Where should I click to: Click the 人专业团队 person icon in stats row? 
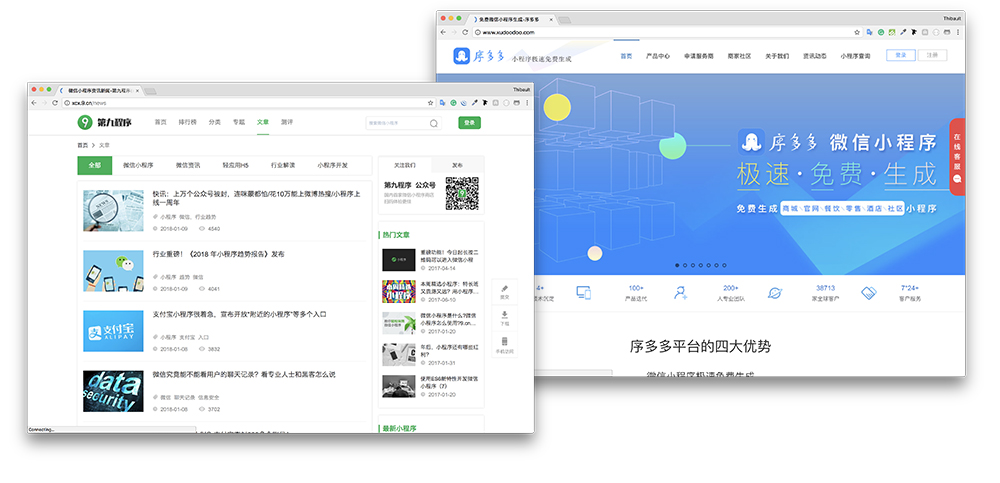pos(680,293)
